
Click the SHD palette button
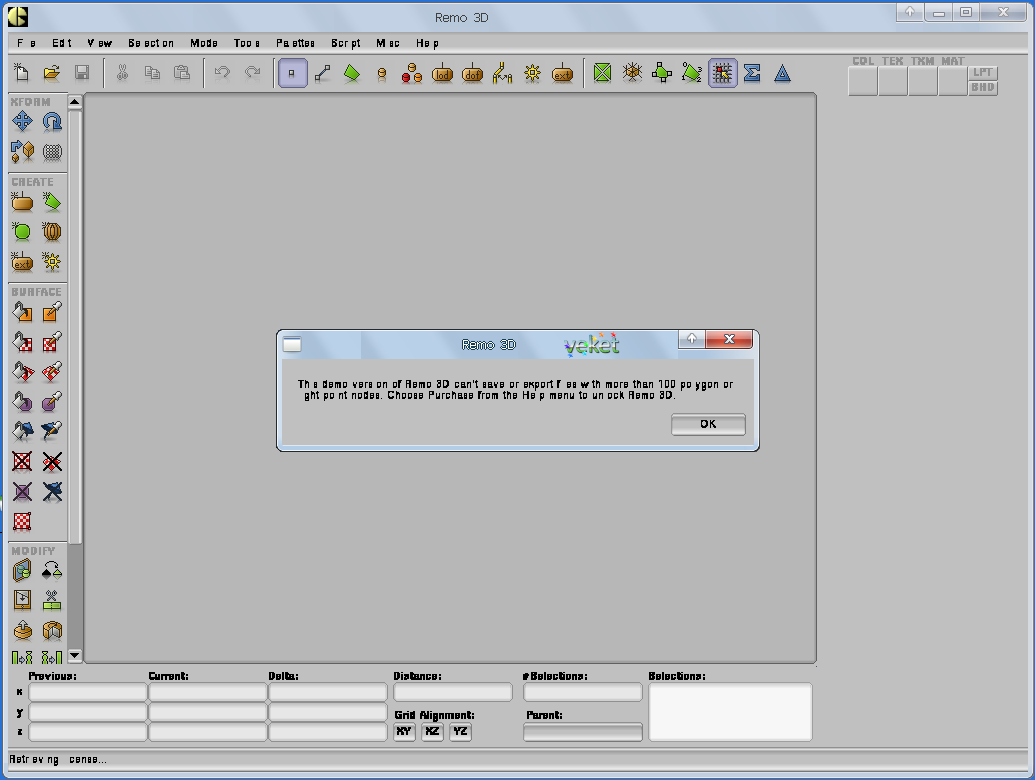[983, 88]
